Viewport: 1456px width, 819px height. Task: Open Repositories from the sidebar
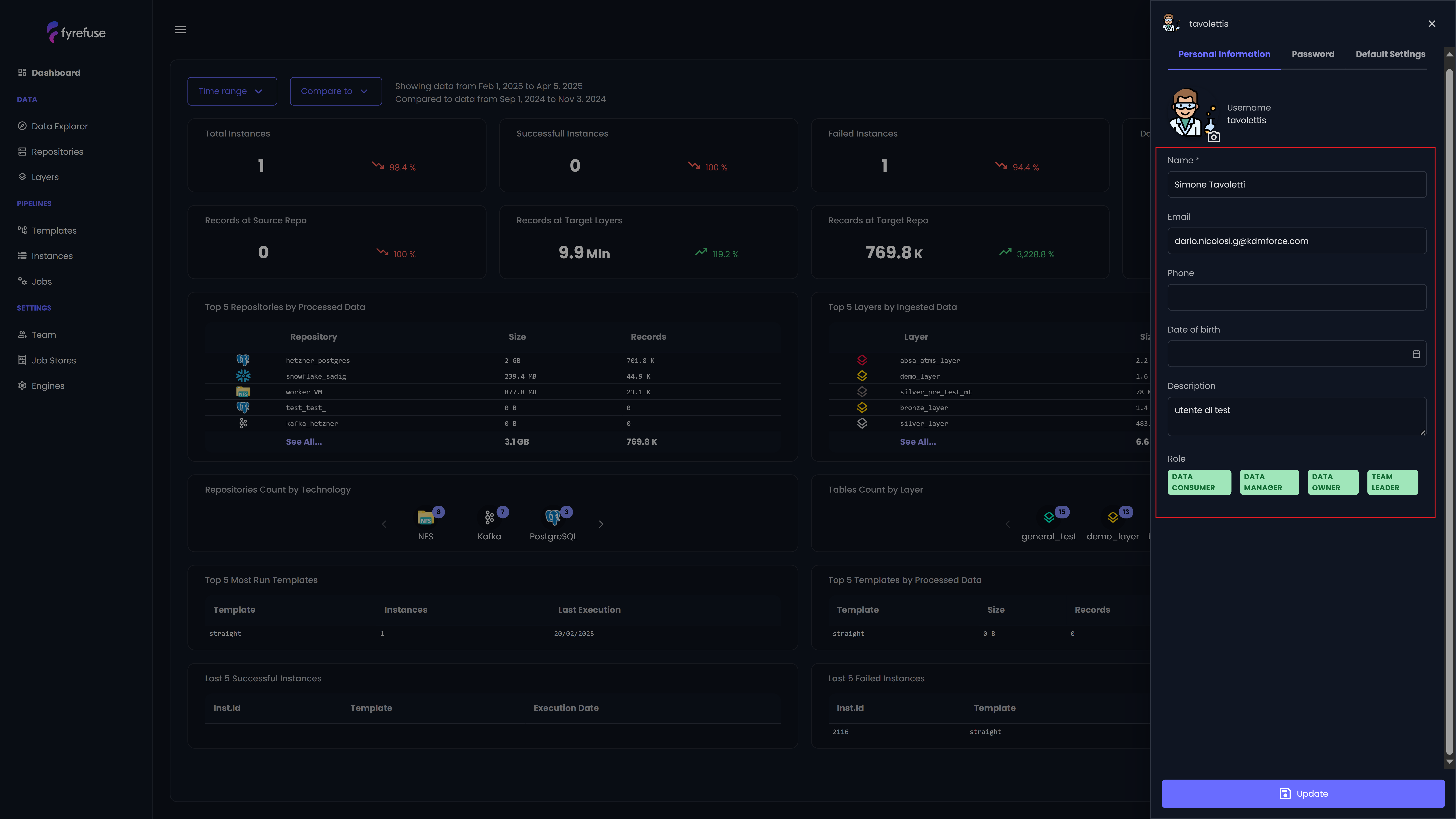click(x=57, y=151)
